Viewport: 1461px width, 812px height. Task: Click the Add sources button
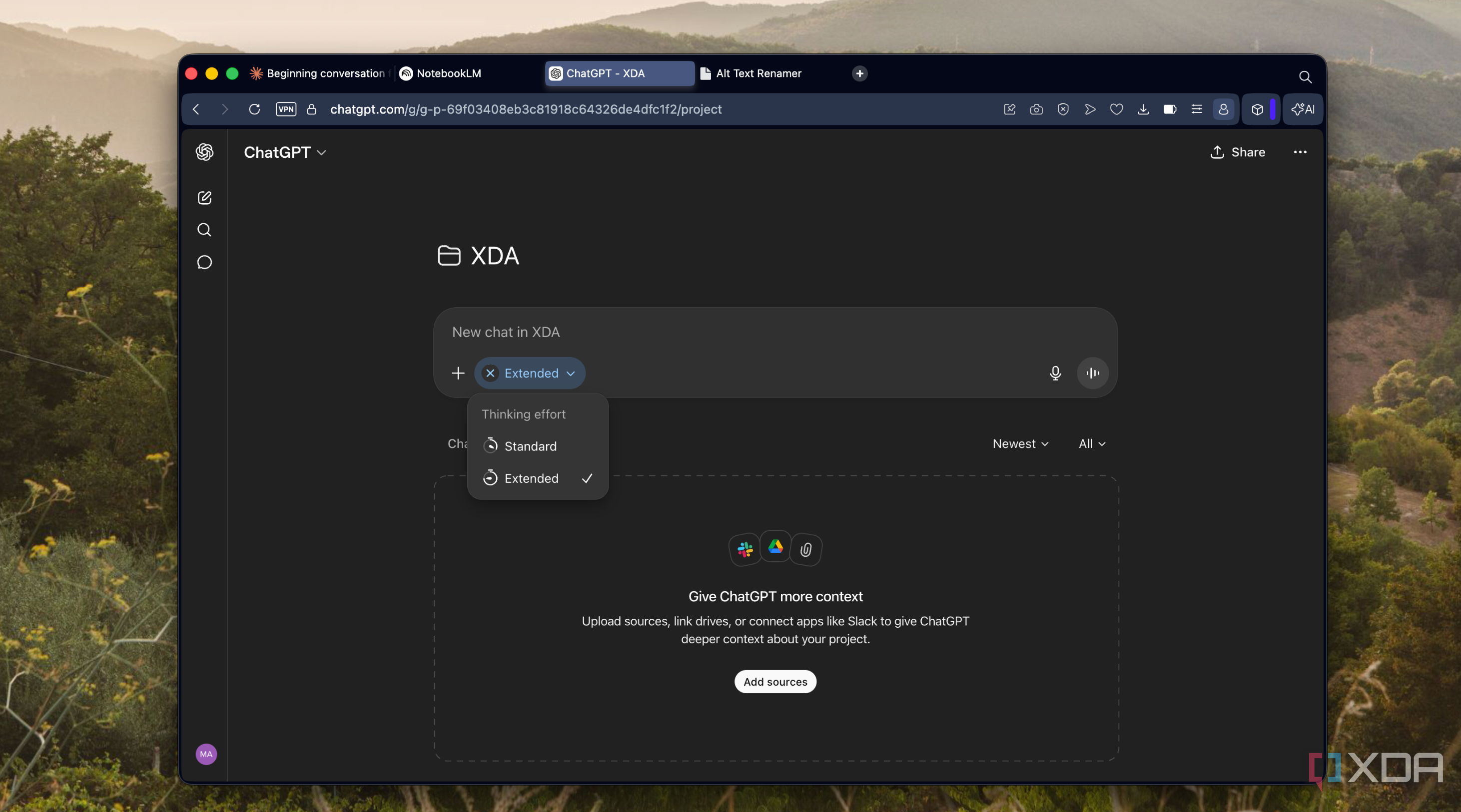tap(775, 682)
